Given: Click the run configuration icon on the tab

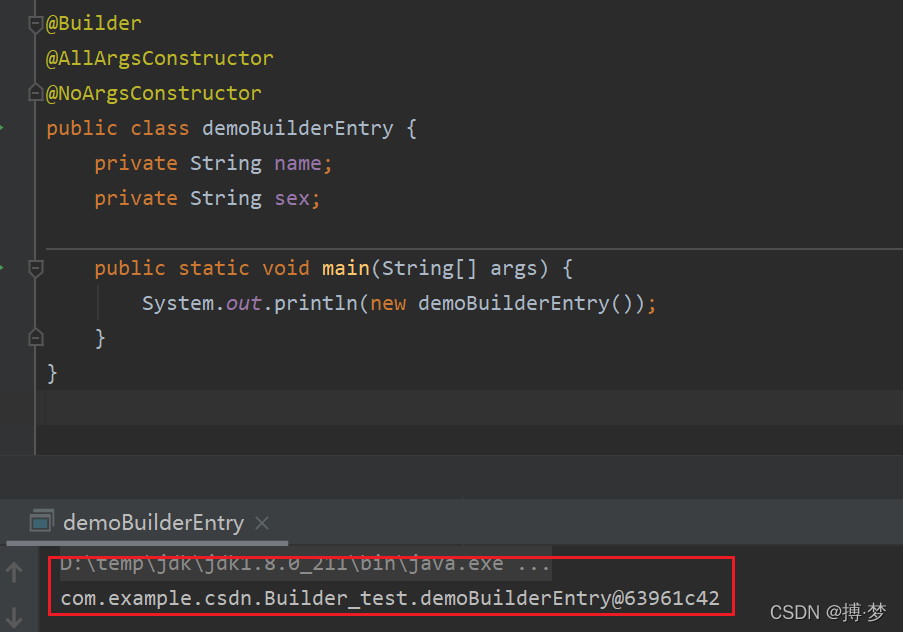Looking at the screenshot, I should click(41, 521).
